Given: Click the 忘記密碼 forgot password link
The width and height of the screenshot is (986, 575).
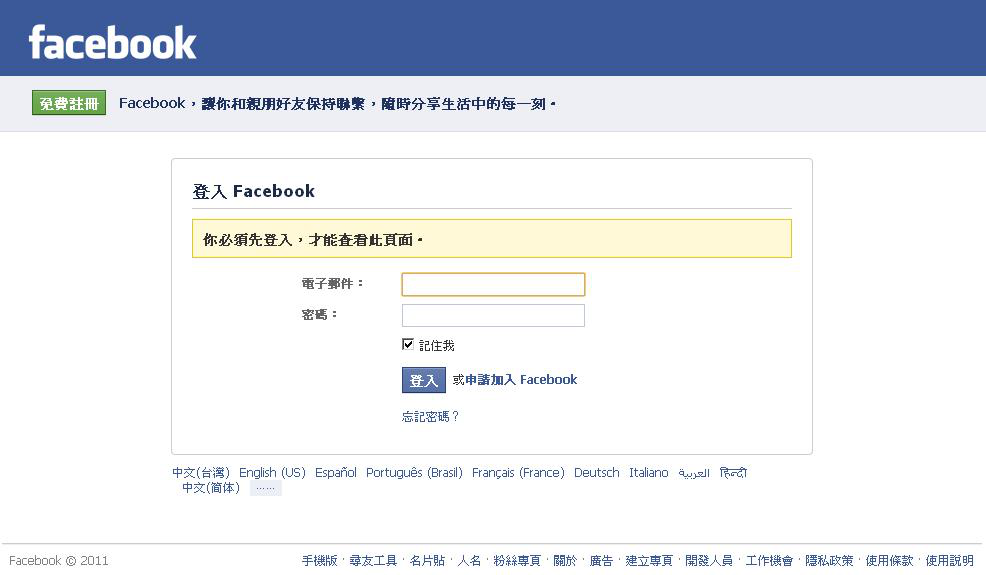Looking at the screenshot, I should (x=430, y=416).
